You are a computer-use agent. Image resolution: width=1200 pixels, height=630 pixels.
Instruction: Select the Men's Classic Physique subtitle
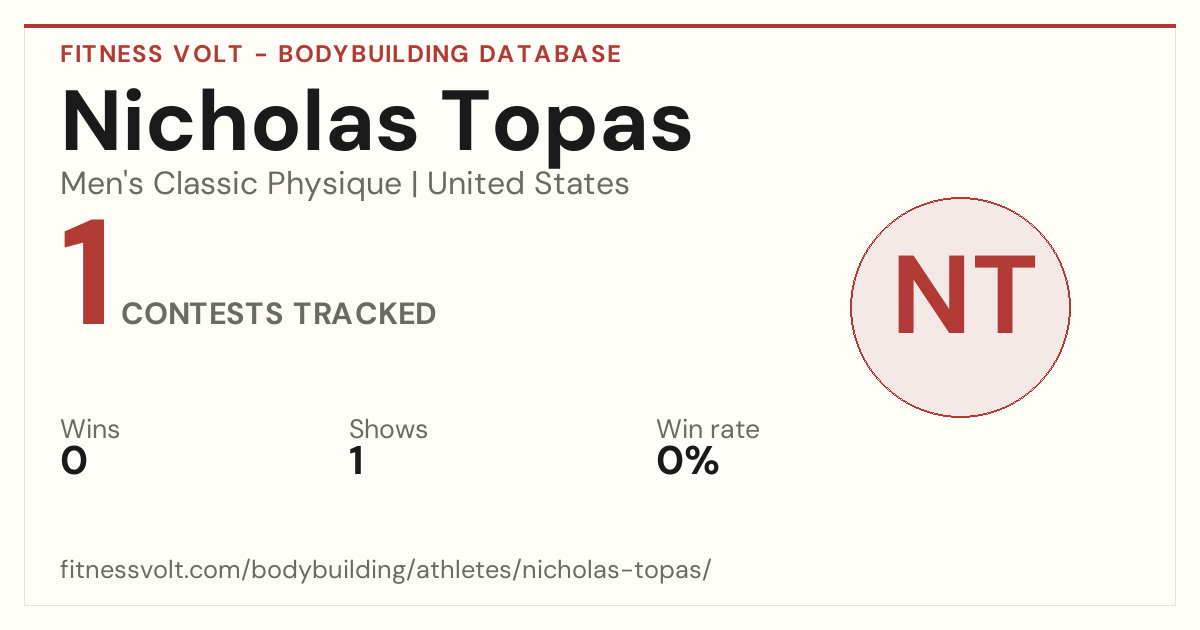(231, 184)
